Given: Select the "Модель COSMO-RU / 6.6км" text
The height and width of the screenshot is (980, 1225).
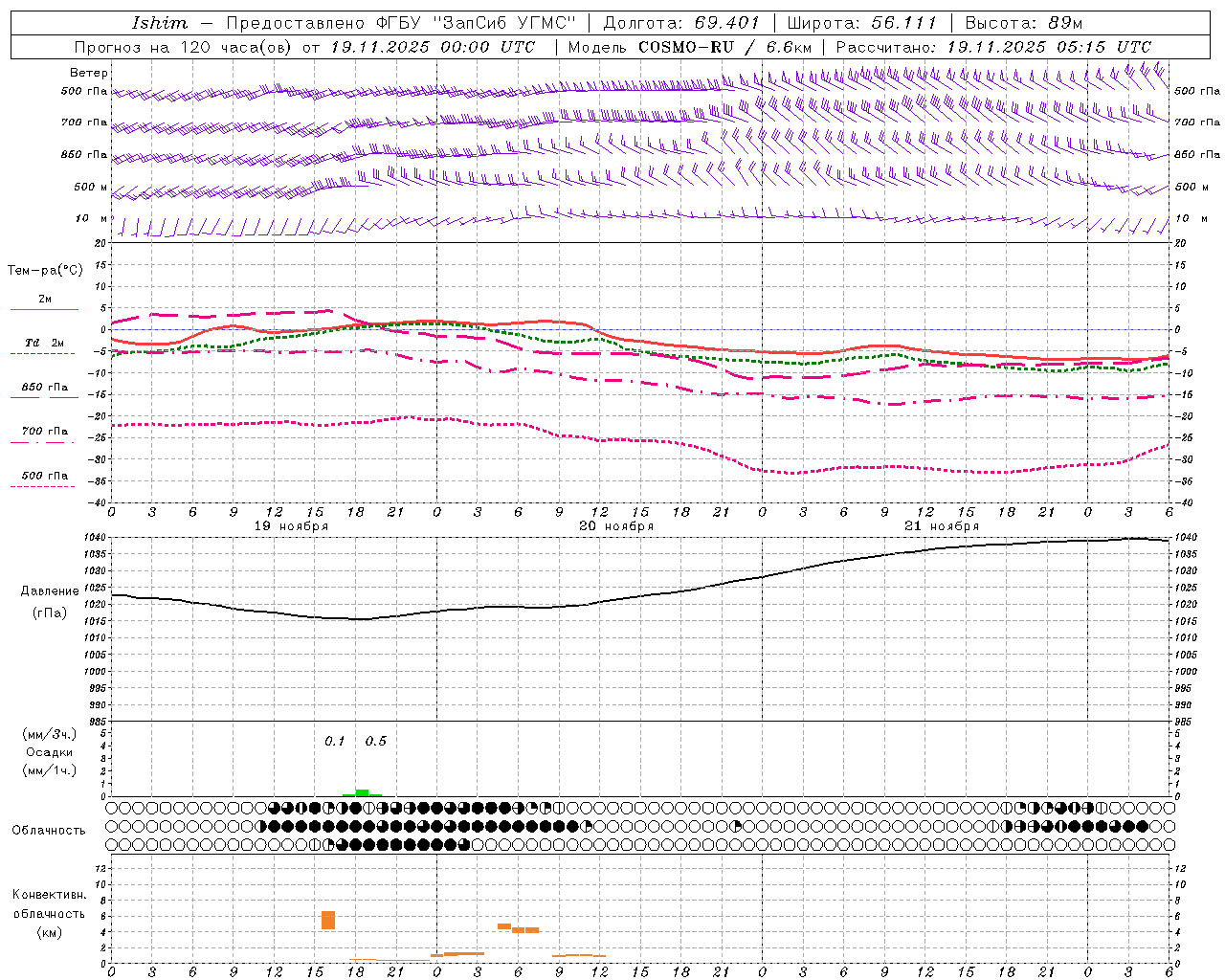Looking at the screenshot, I should point(689,47).
